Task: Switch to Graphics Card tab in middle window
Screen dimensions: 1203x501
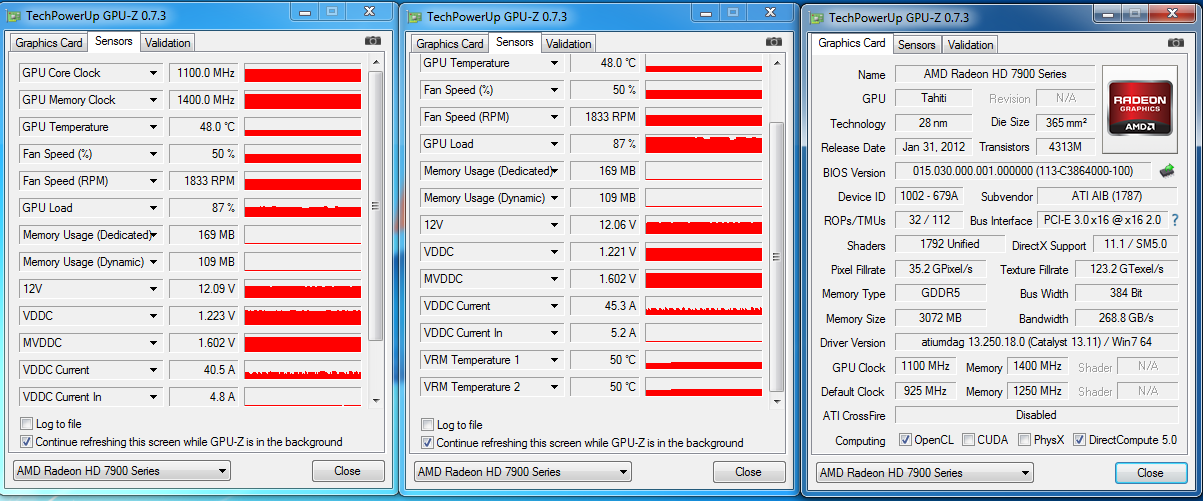Action: tap(450, 44)
